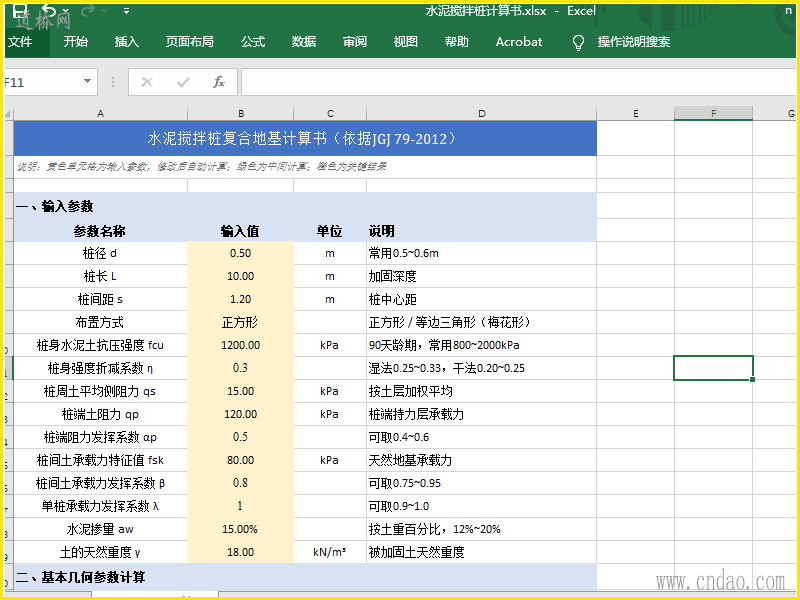Click the 单桩承载力发挥系数 λ label
The image size is (800, 600).
tap(100, 506)
